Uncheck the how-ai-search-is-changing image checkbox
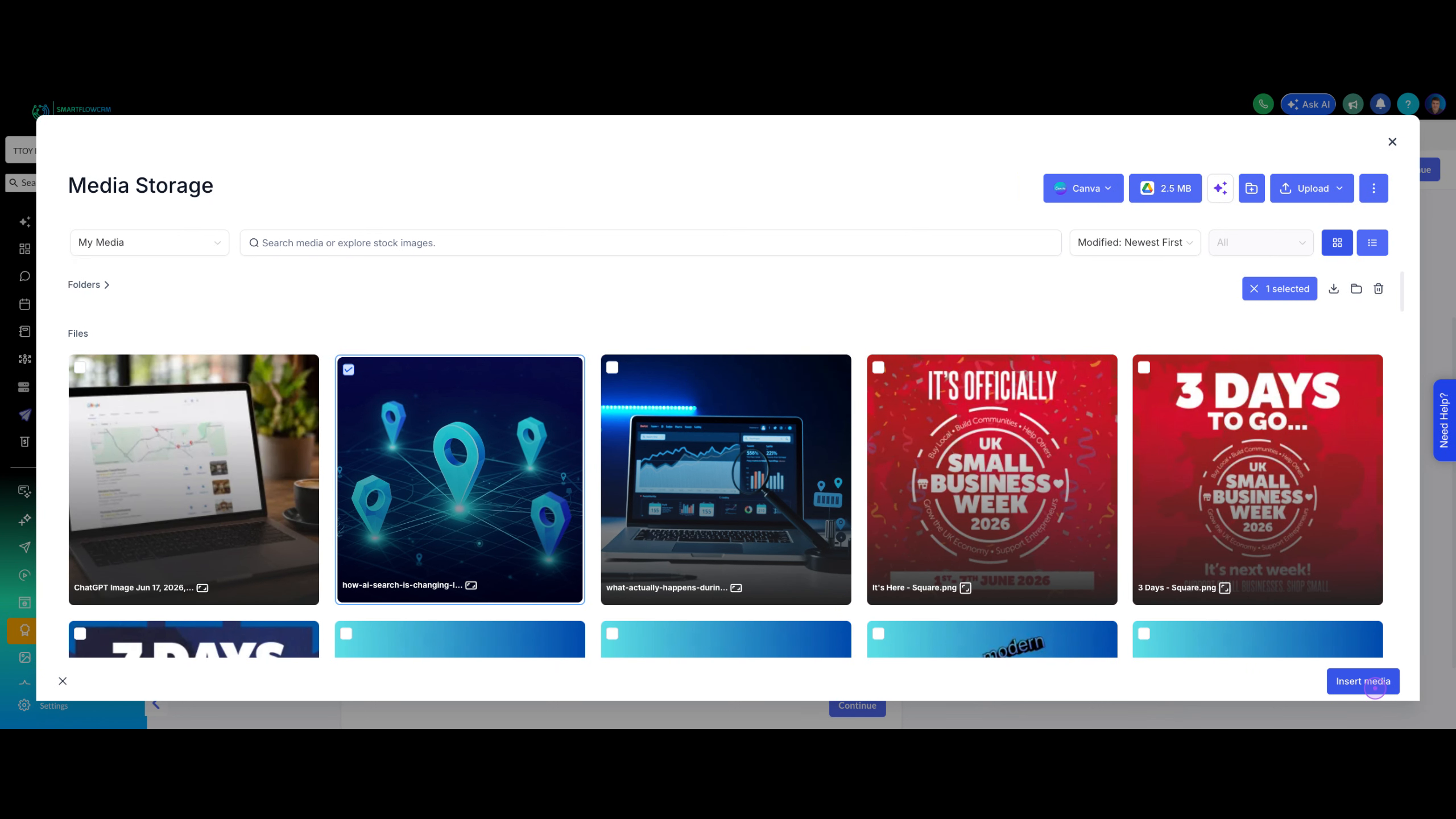This screenshot has height=819, width=1456. 349,370
